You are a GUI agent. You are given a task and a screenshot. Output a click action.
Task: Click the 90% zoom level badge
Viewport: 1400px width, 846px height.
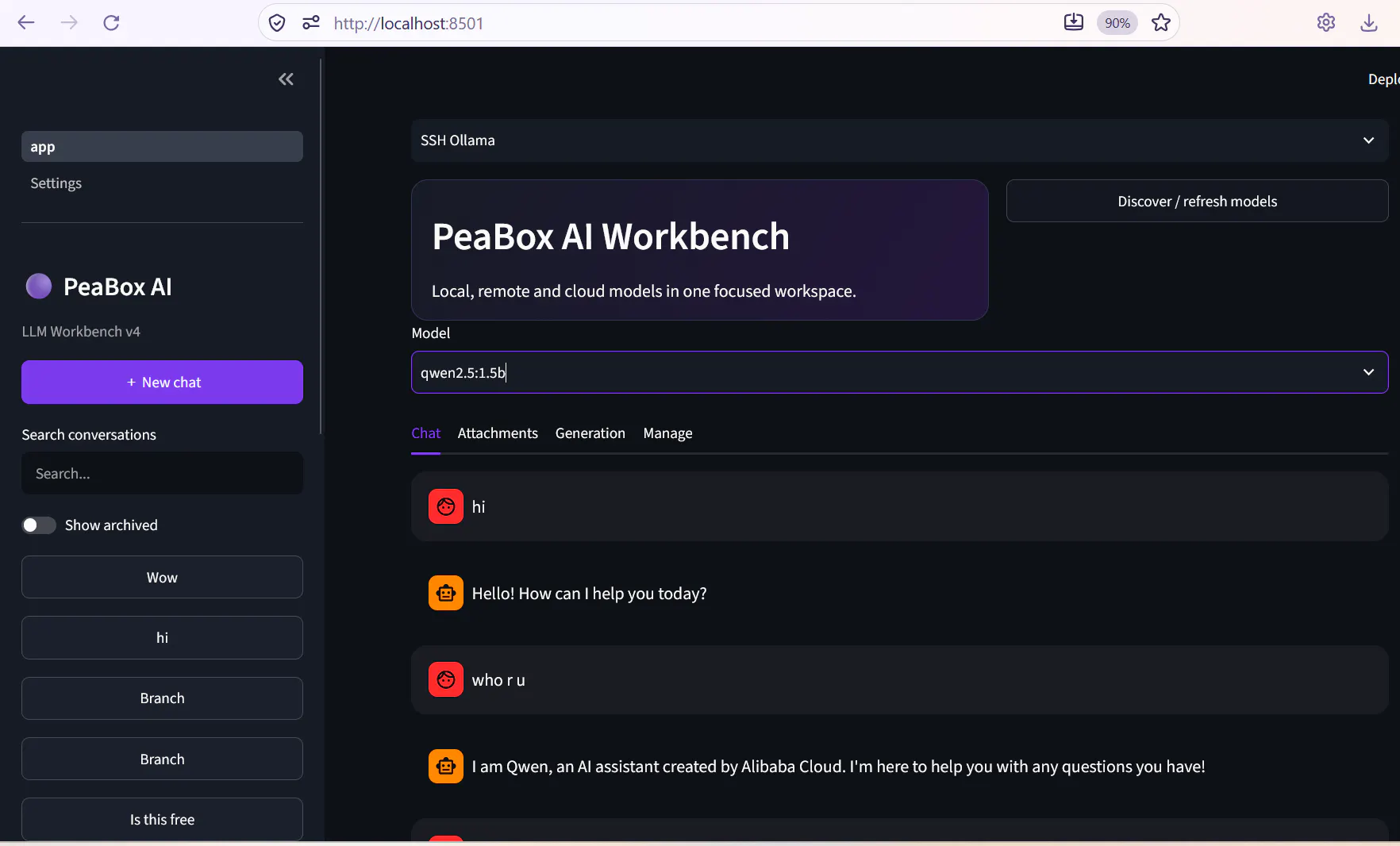tap(1117, 23)
